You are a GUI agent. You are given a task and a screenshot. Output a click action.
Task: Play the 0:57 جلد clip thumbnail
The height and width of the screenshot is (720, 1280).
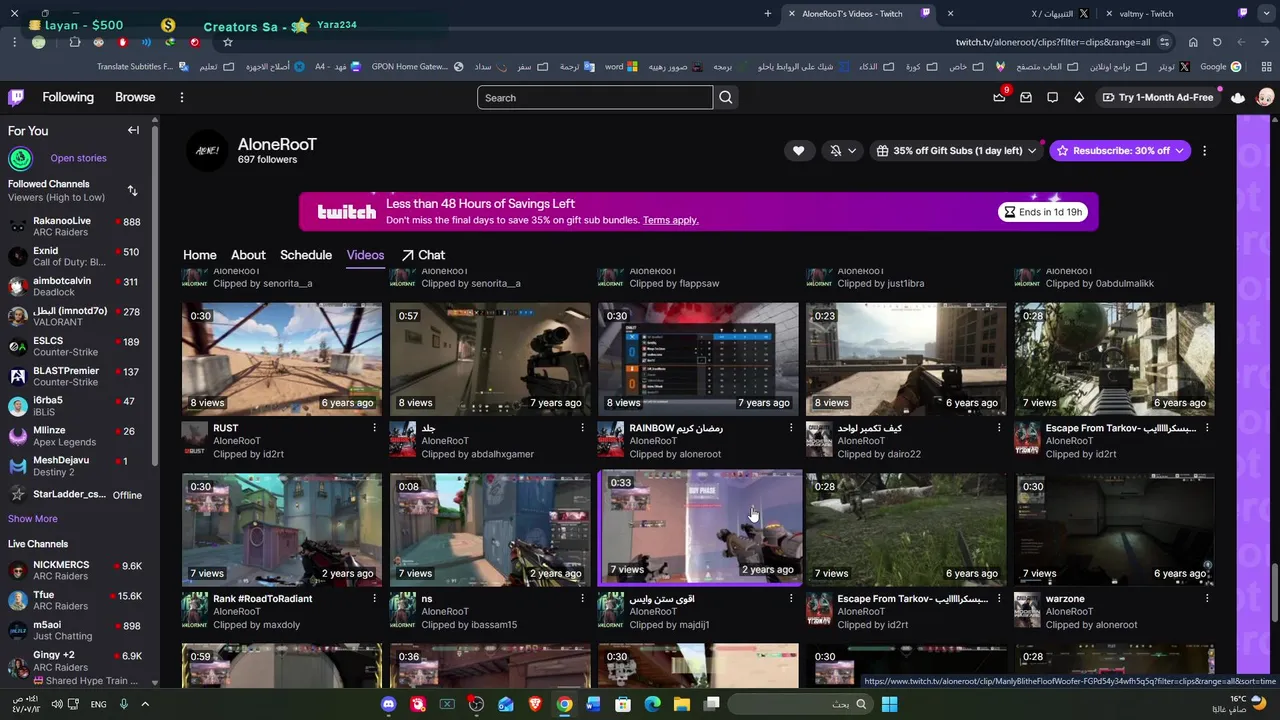[490, 359]
